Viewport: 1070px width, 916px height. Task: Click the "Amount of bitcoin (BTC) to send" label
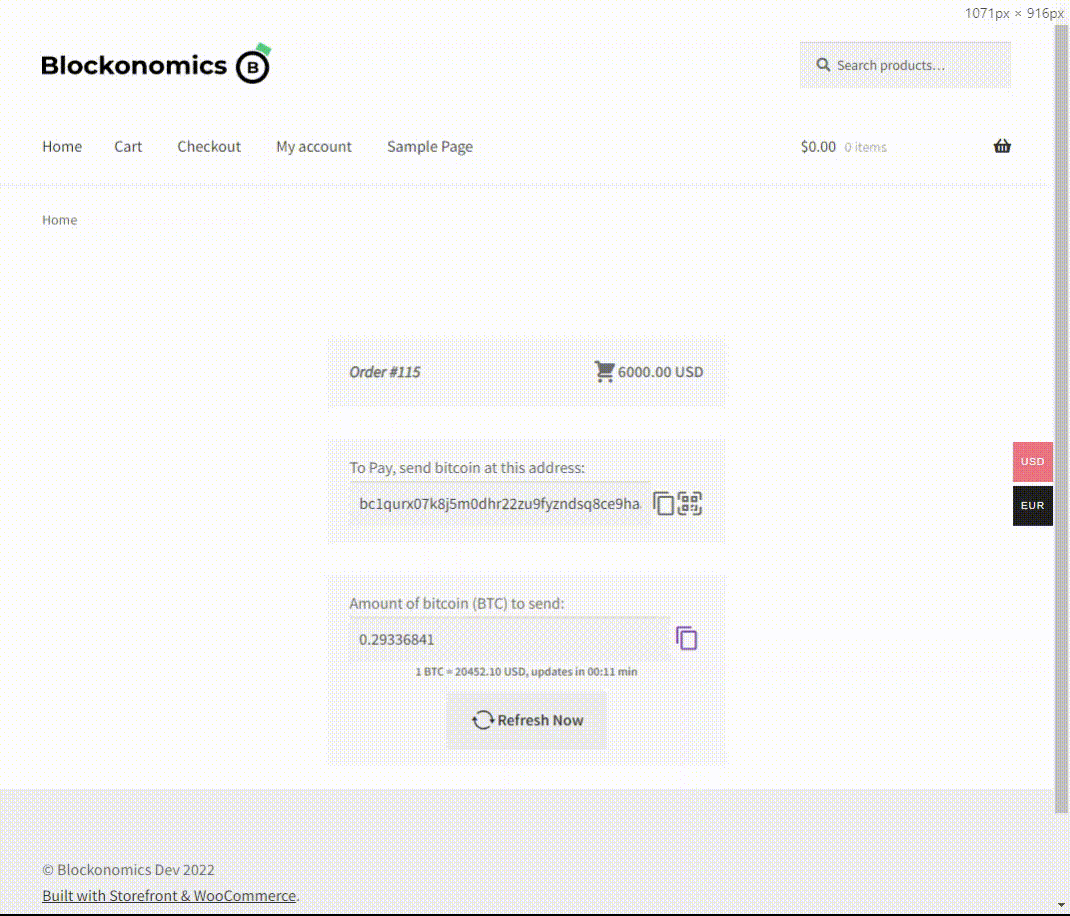457,603
